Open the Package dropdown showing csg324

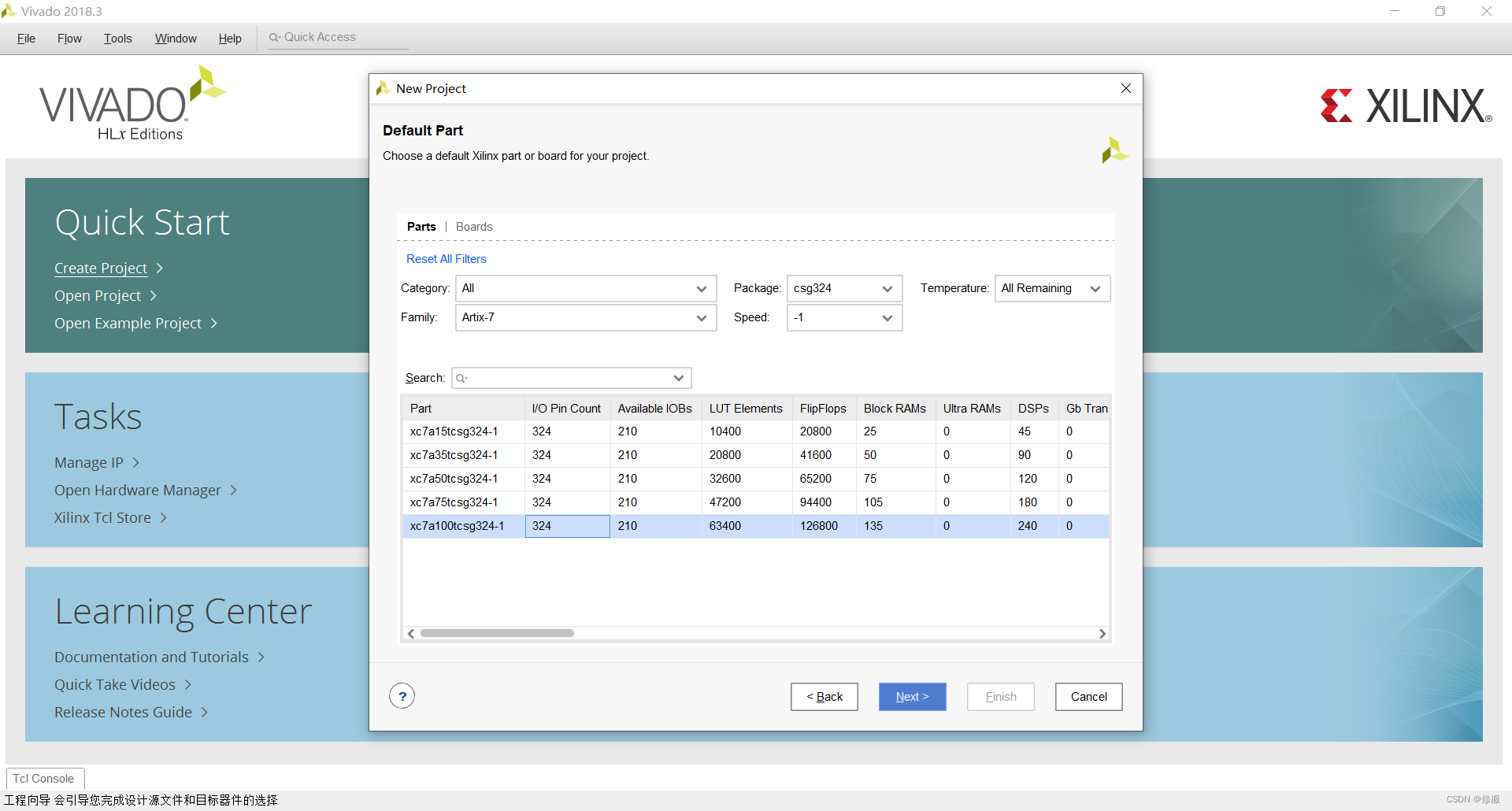click(x=844, y=289)
